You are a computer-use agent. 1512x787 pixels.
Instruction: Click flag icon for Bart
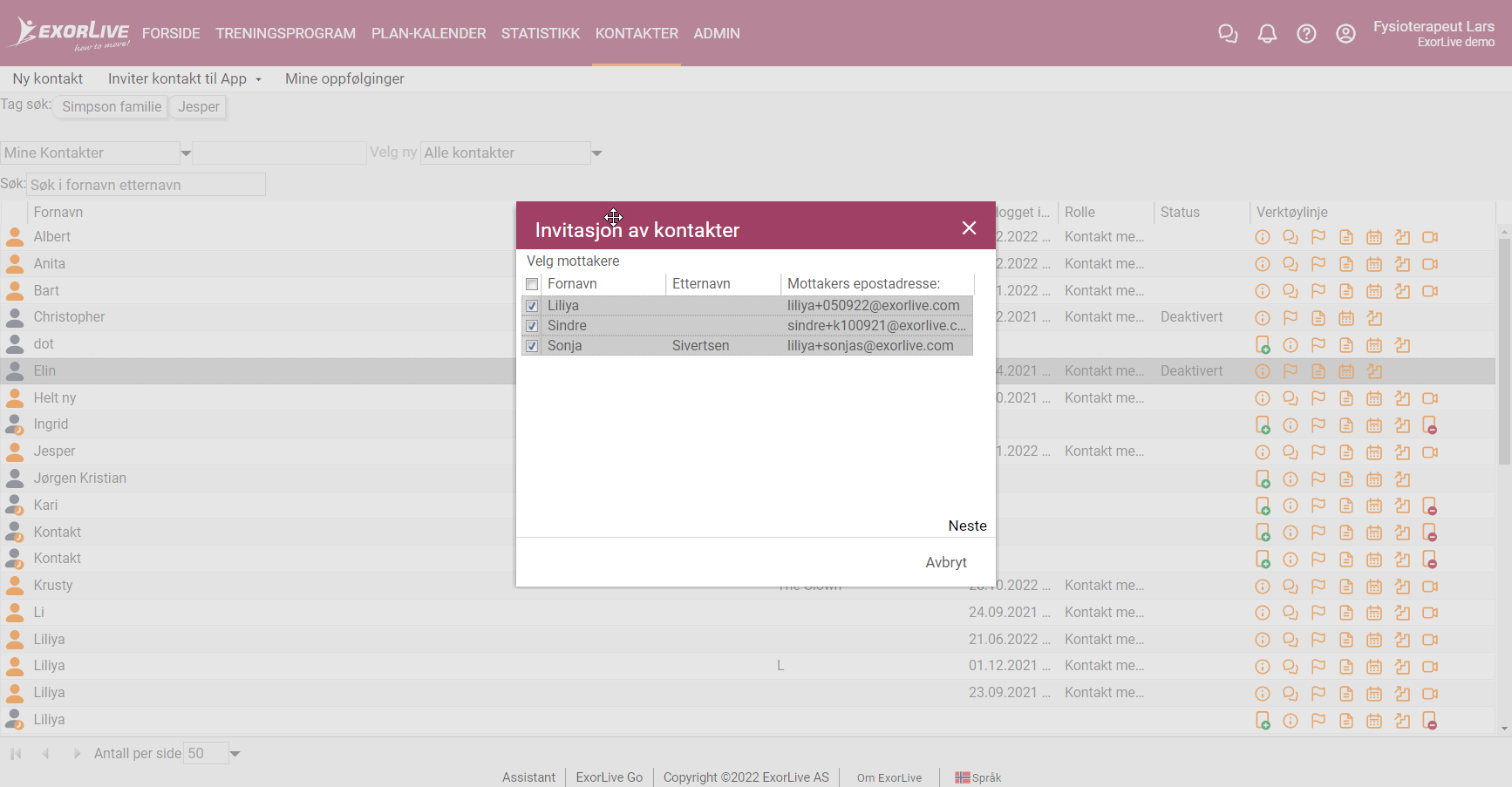(1318, 291)
